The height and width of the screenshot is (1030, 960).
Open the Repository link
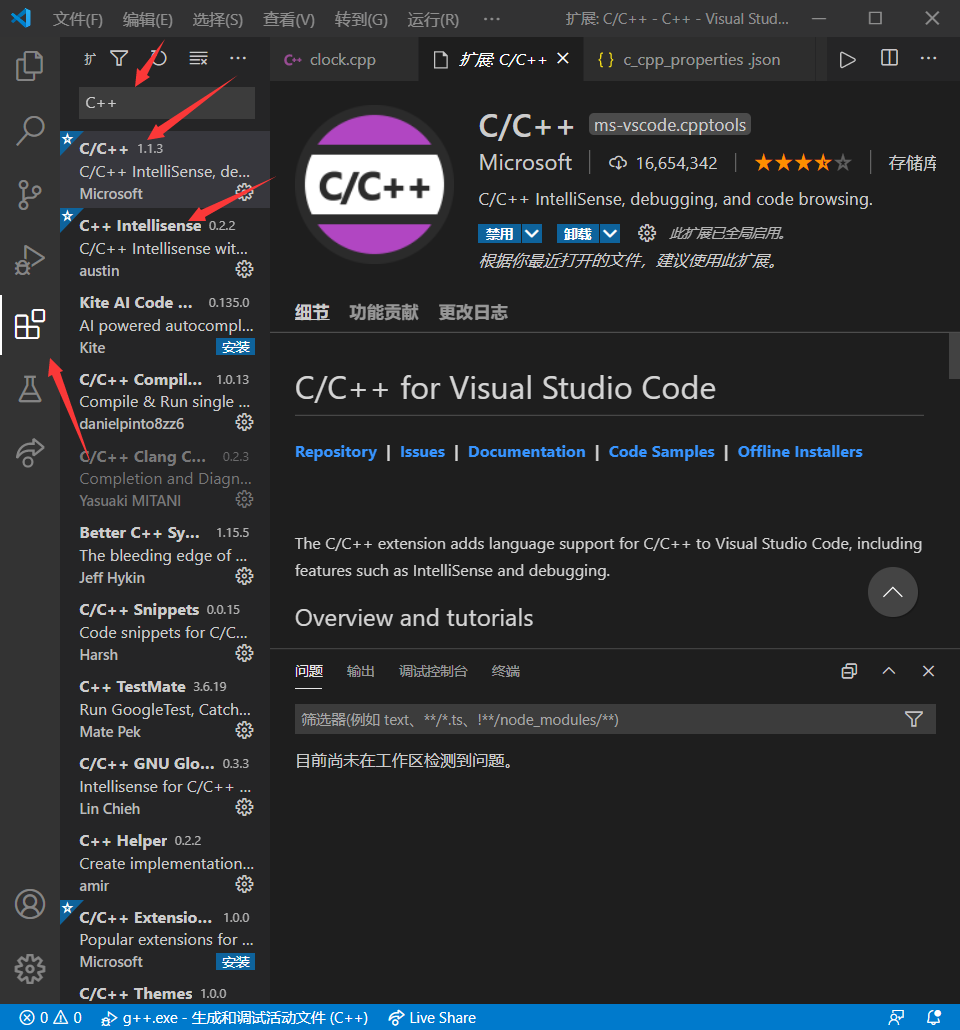(x=336, y=451)
